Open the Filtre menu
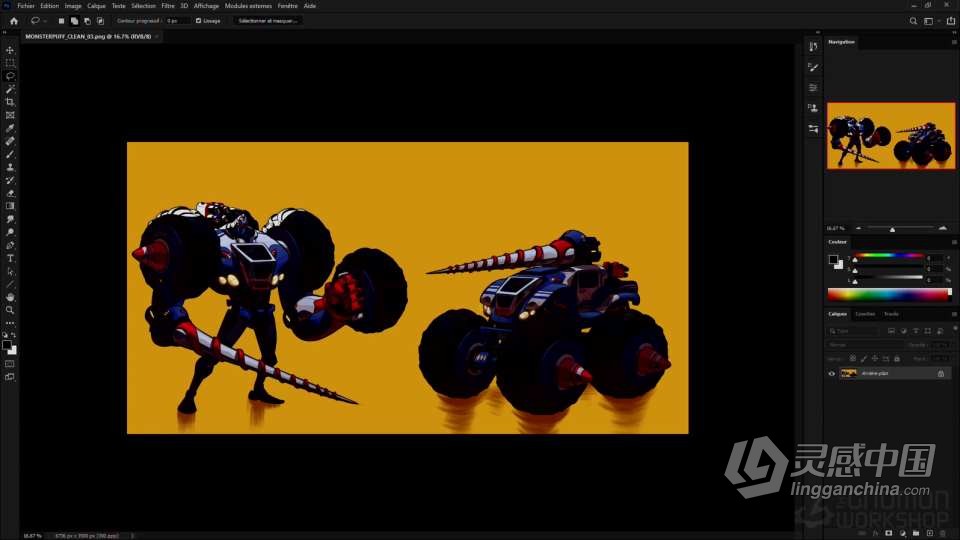 pyautogui.click(x=168, y=6)
